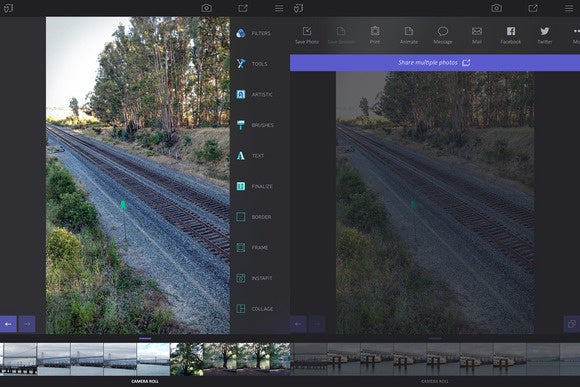Close the hamburger menu in left screen

pos(279,8)
